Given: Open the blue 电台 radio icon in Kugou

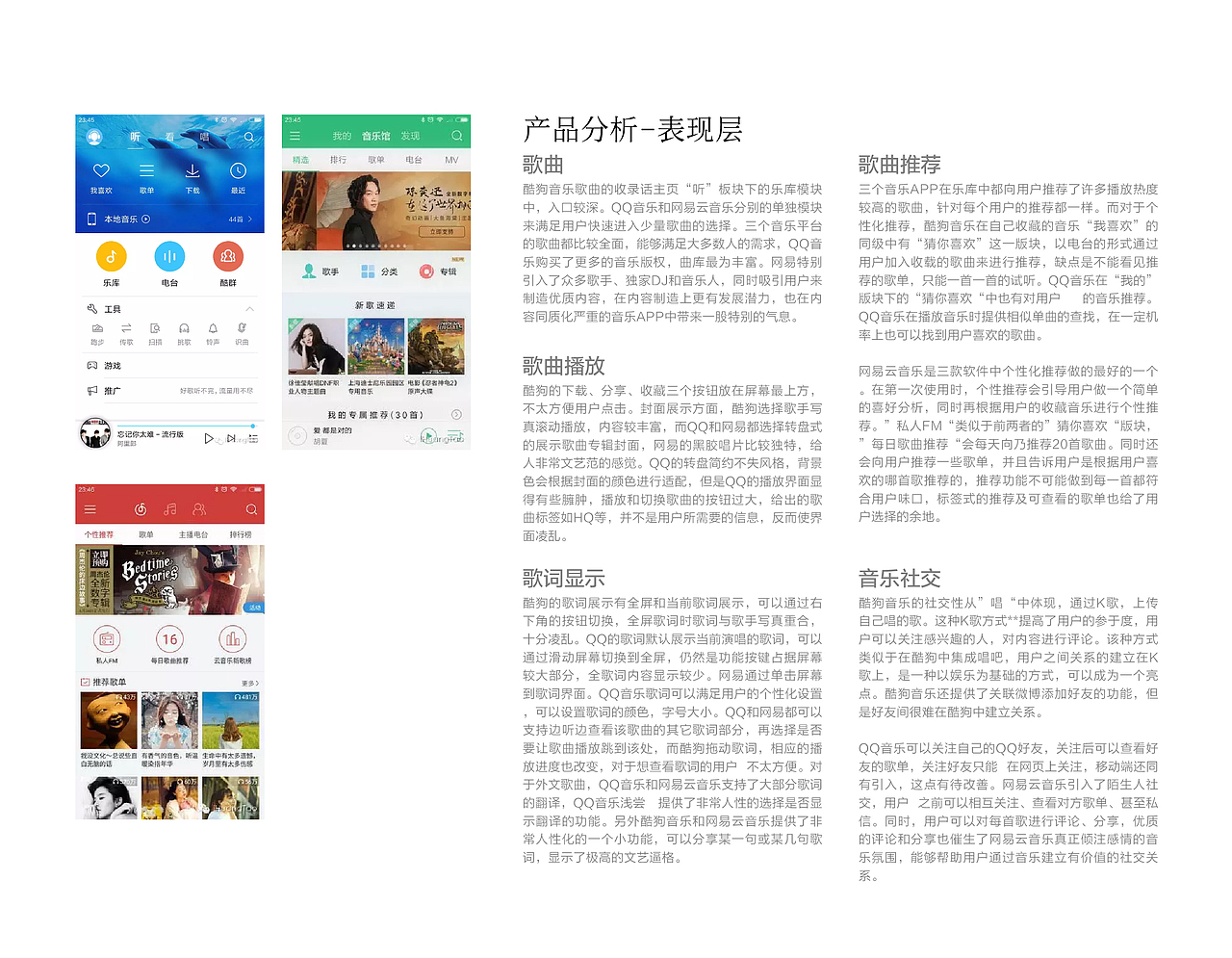Looking at the screenshot, I should click(x=169, y=256).
